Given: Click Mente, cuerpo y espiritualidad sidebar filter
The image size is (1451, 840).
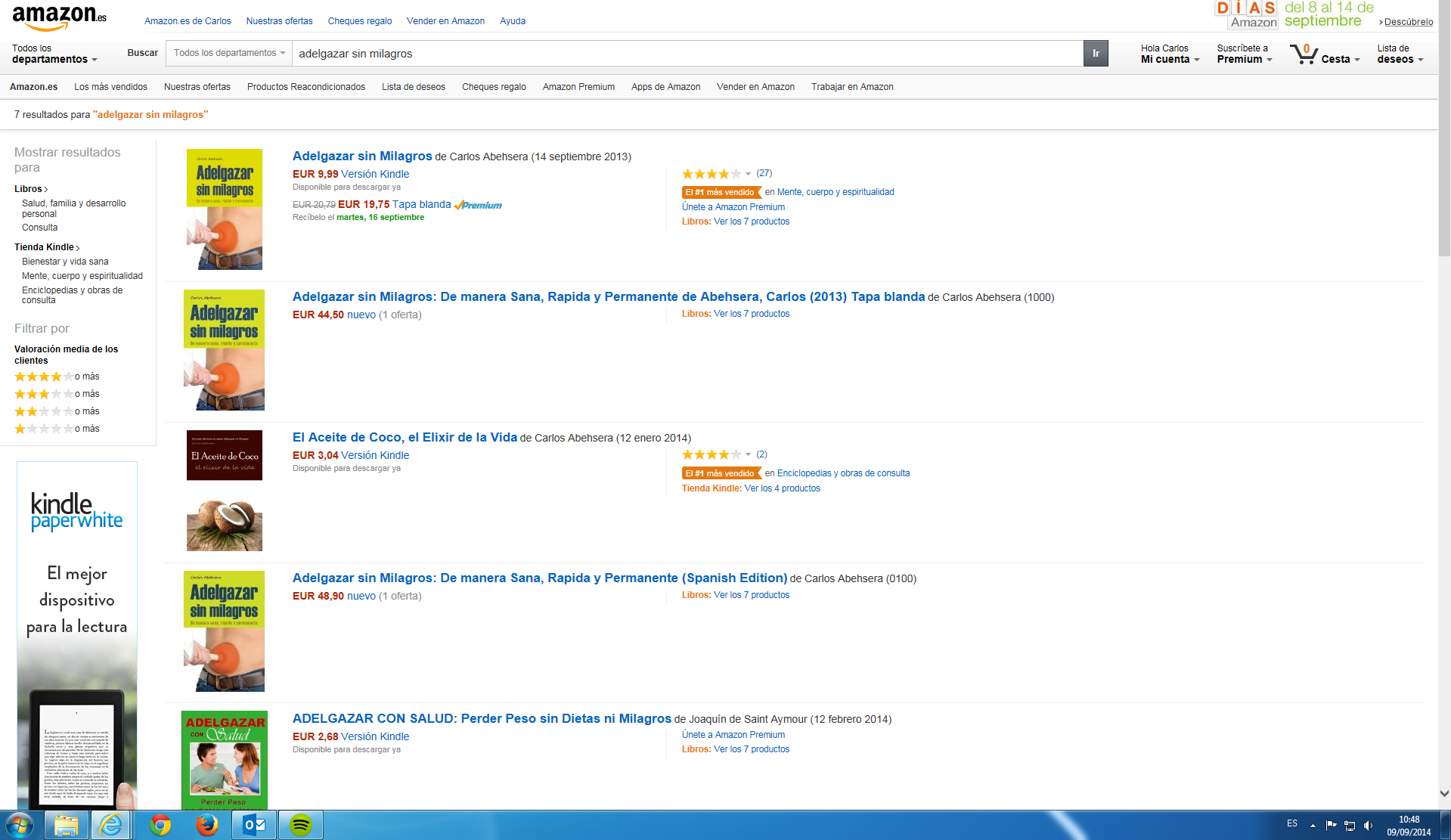Looking at the screenshot, I should (82, 276).
